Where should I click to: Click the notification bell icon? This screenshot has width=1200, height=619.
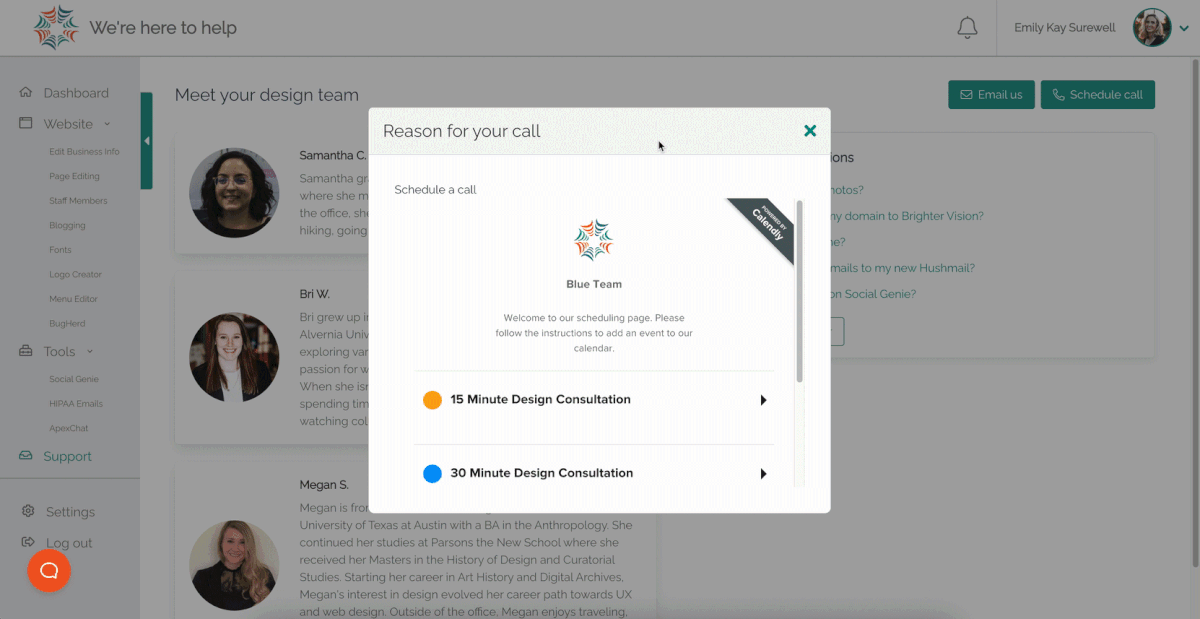[967, 28]
